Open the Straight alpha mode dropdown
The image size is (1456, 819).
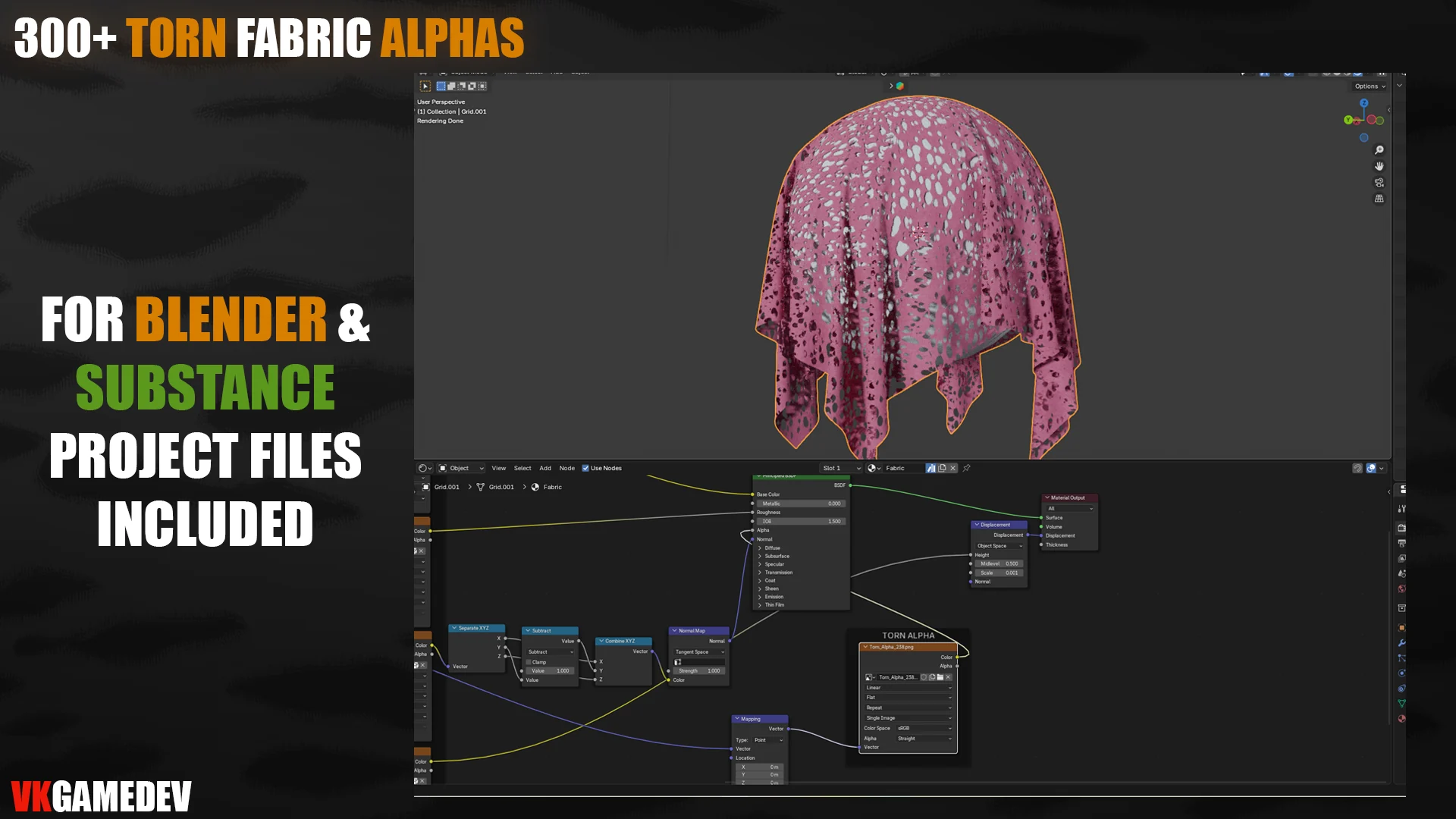click(924, 739)
